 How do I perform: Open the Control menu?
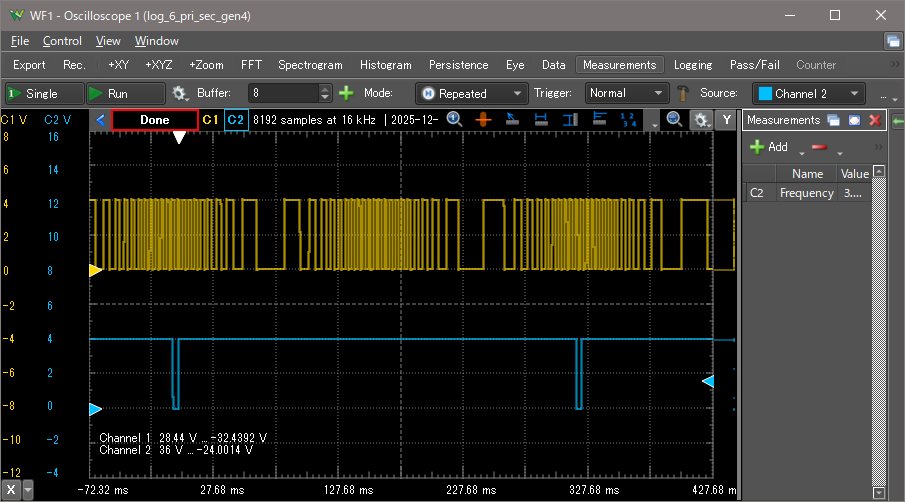click(62, 41)
